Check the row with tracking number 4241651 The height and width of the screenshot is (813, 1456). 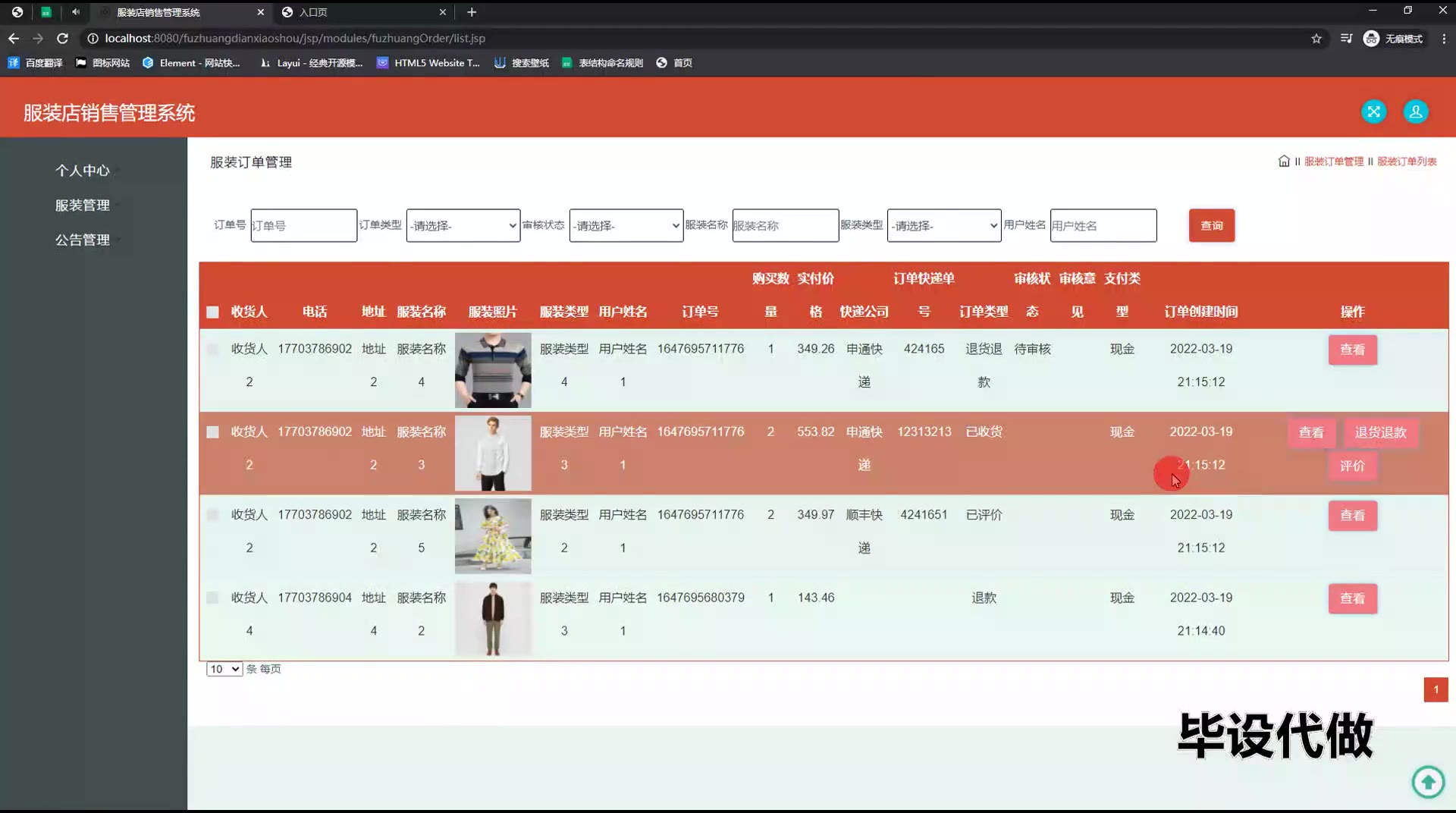(x=212, y=515)
